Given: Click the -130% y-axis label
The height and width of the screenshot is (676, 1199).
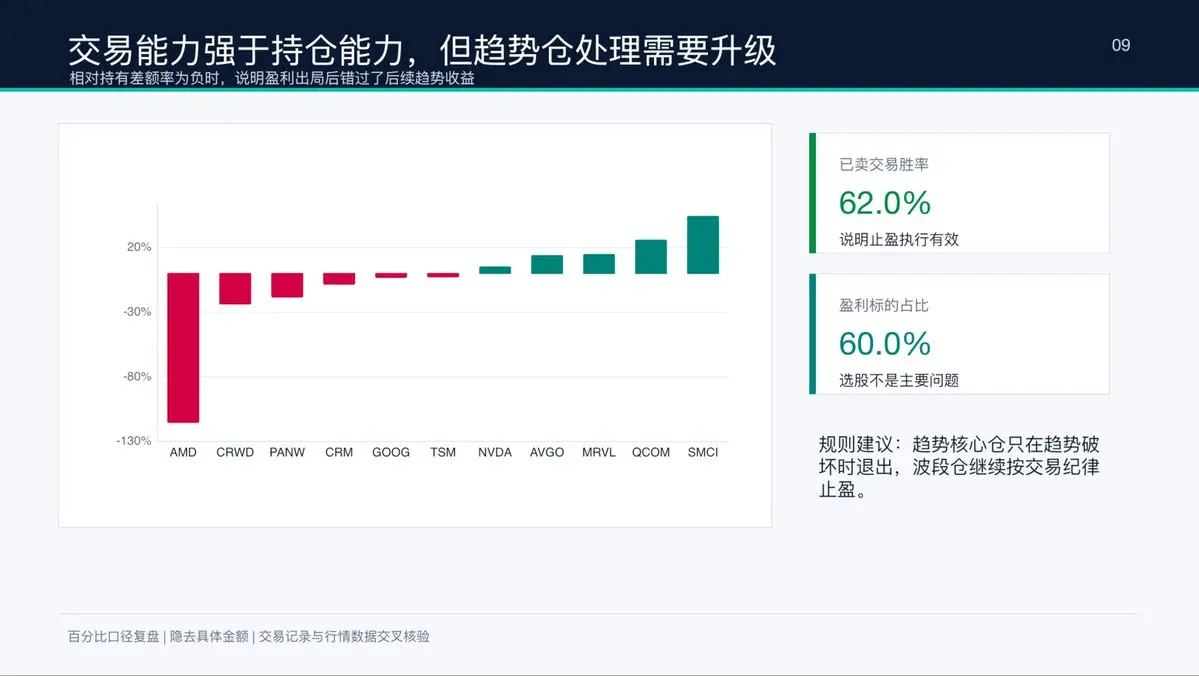Looking at the screenshot, I should click(x=134, y=441).
